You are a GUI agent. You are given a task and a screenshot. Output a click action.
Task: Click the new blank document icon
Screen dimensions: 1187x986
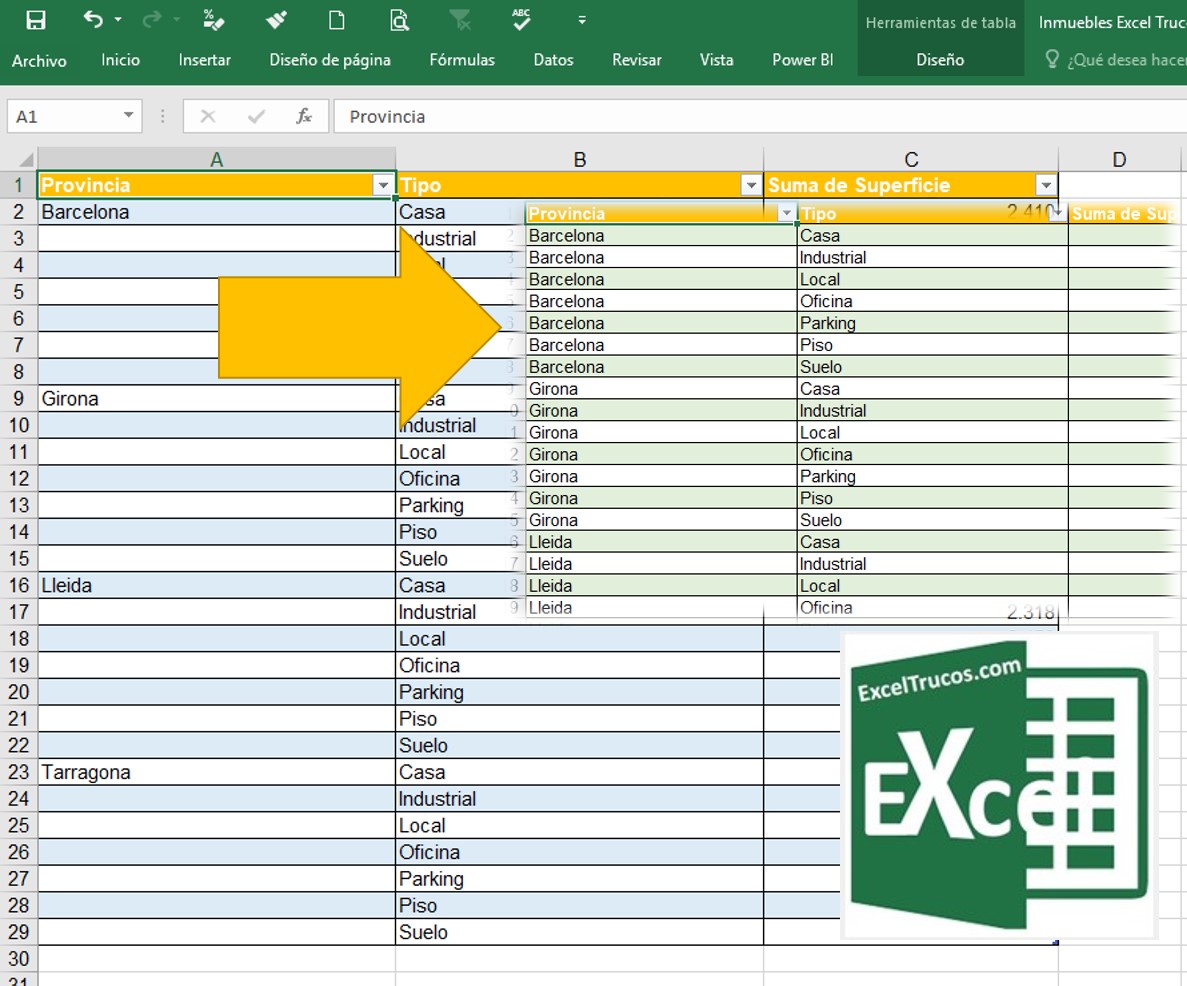(x=337, y=20)
